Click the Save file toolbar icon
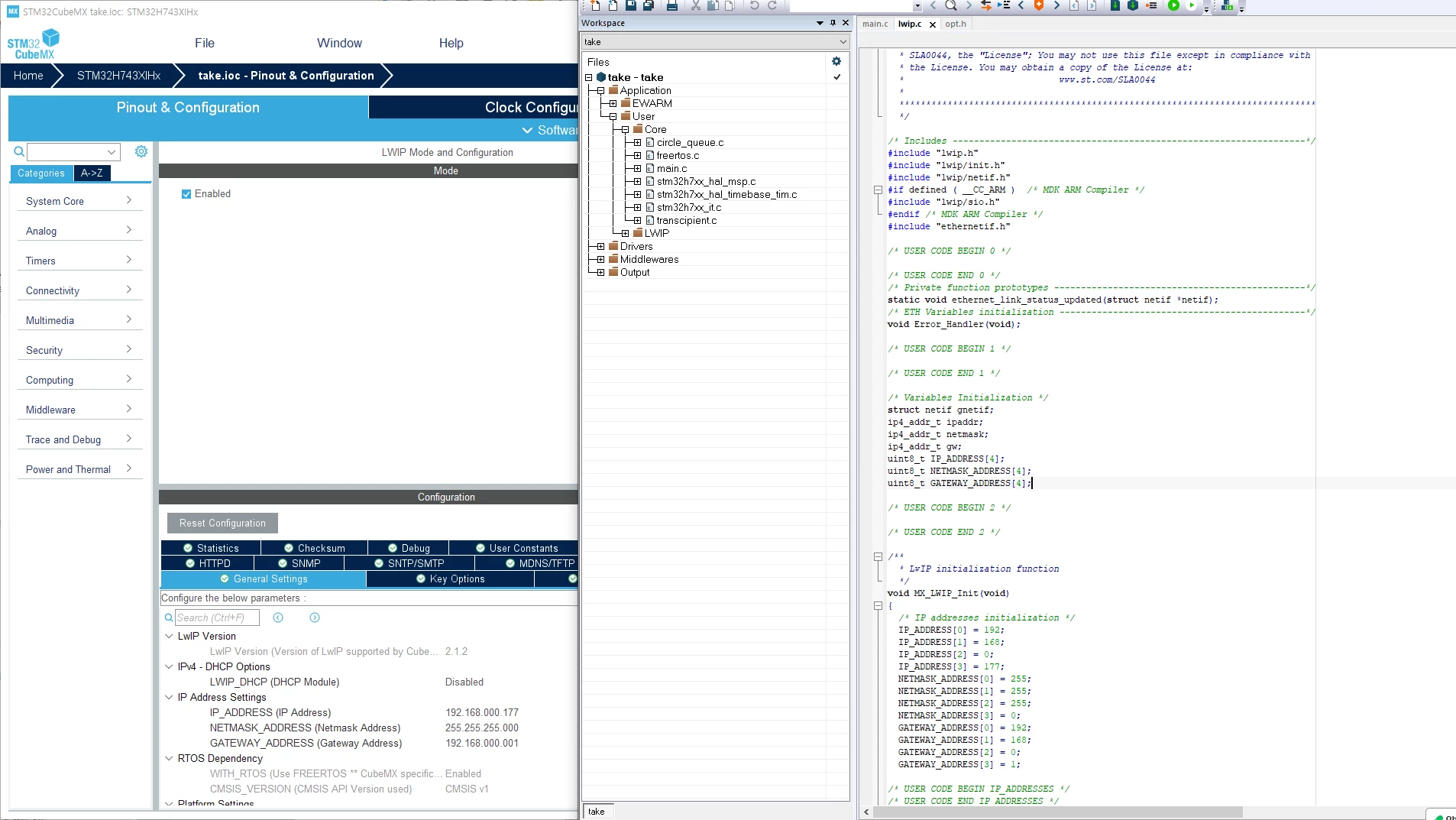Screen dimensions: 1456x820 point(631,5)
